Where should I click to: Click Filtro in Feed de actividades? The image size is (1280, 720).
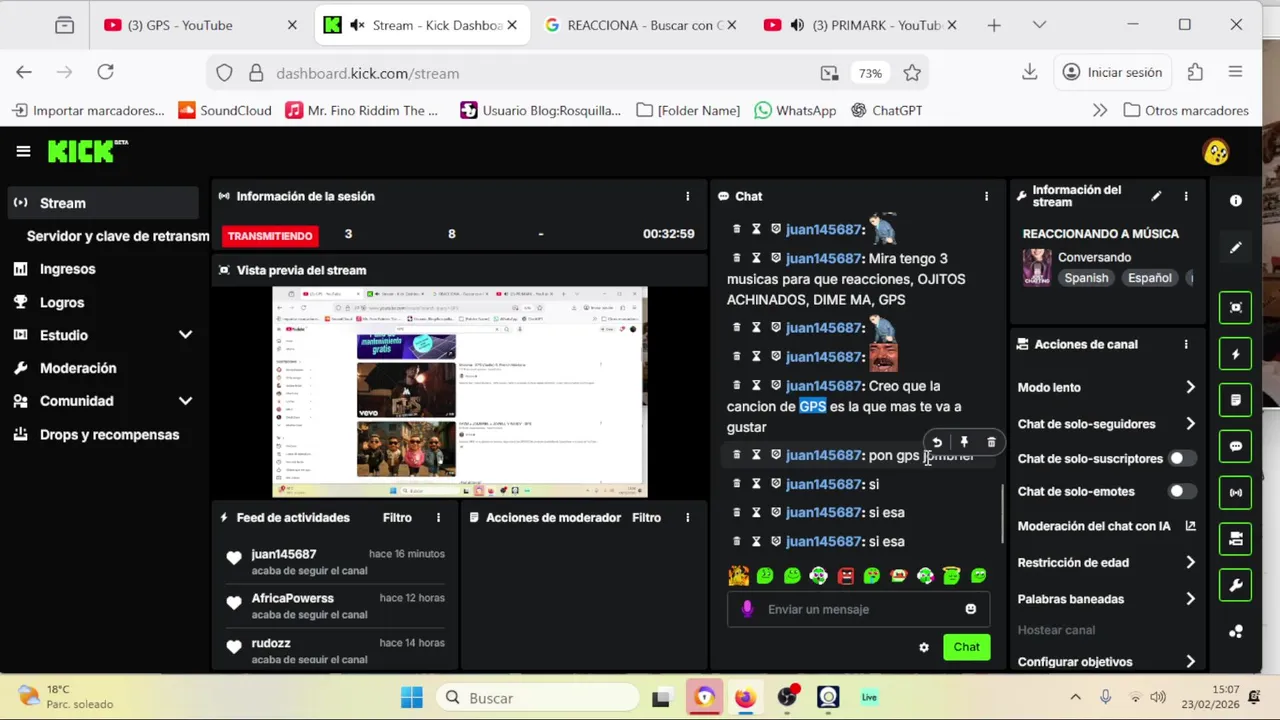[397, 518]
